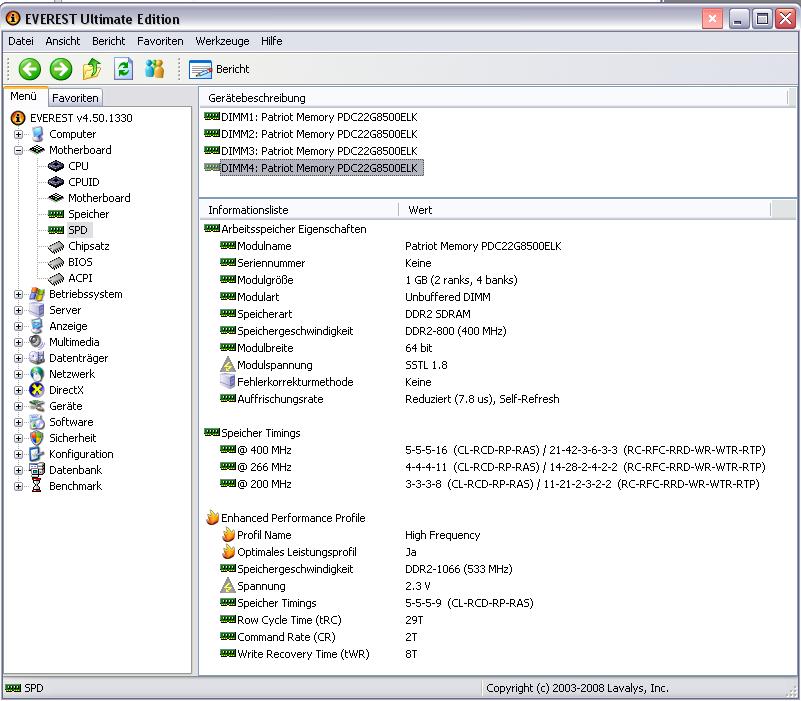This screenshot has width=801, height=701.
Task: Select DIMM4 Patriot Memory device row
Action: (321, 168)
